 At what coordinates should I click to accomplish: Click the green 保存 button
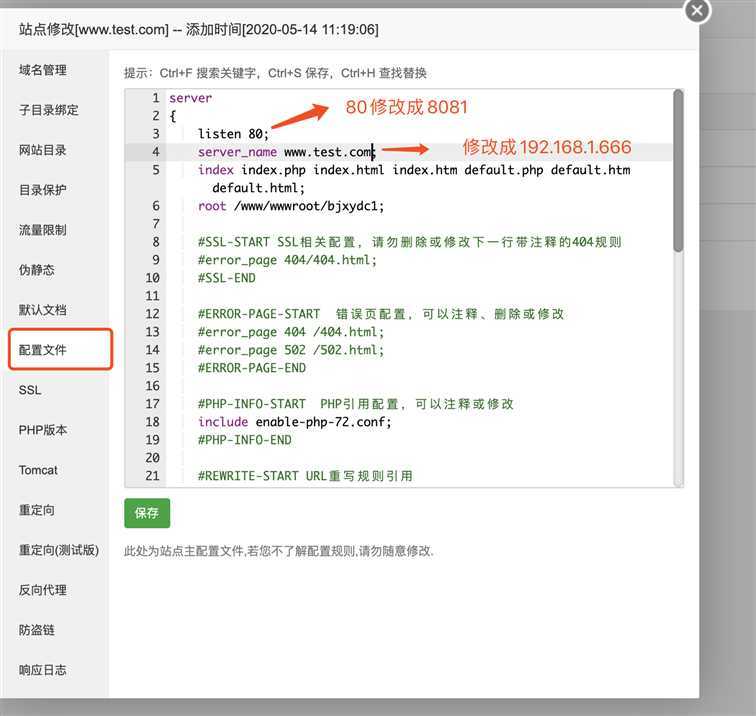click(147, 513)
